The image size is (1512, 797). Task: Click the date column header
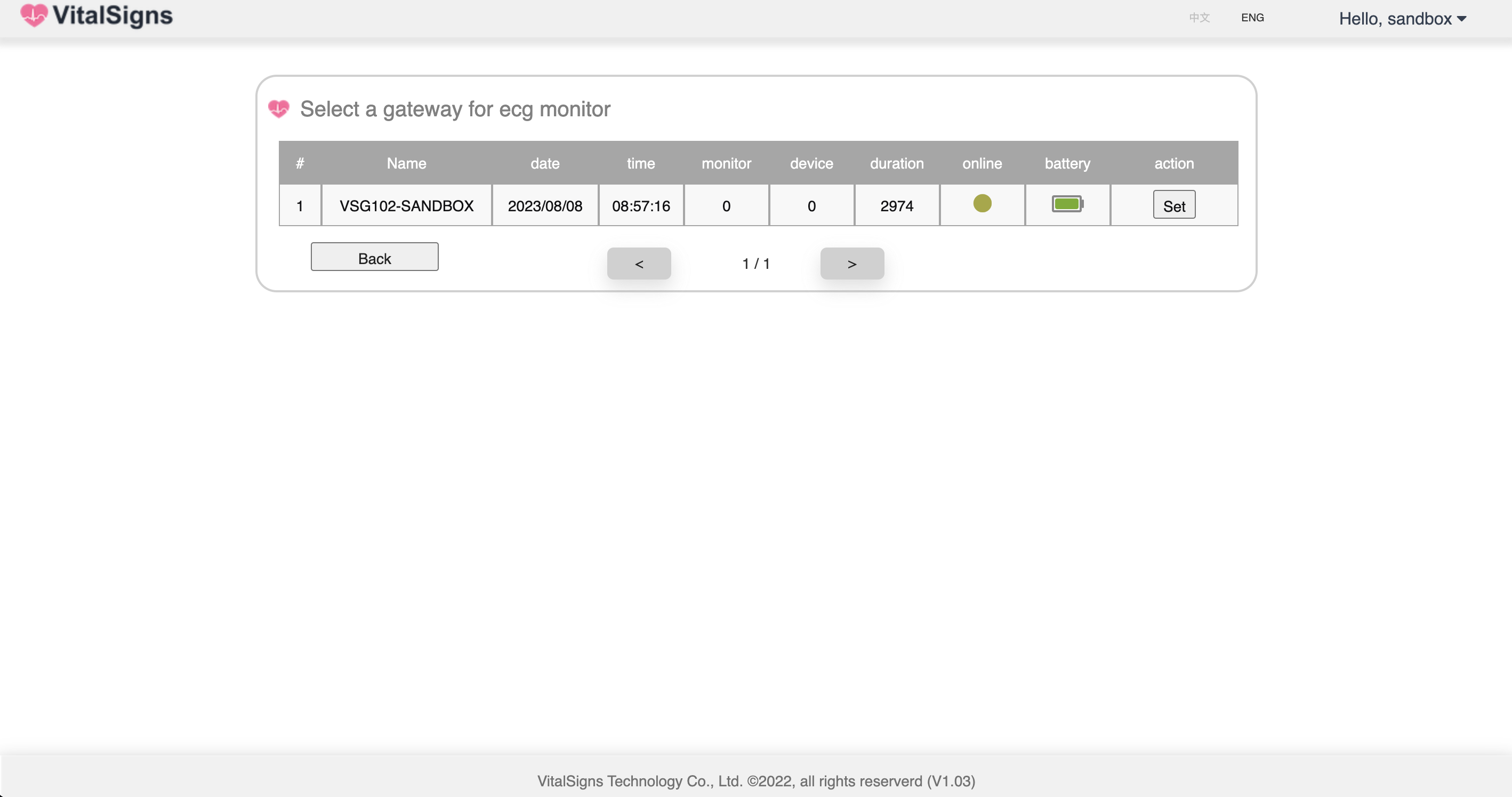pyautogui.click(x=545, y=163)
